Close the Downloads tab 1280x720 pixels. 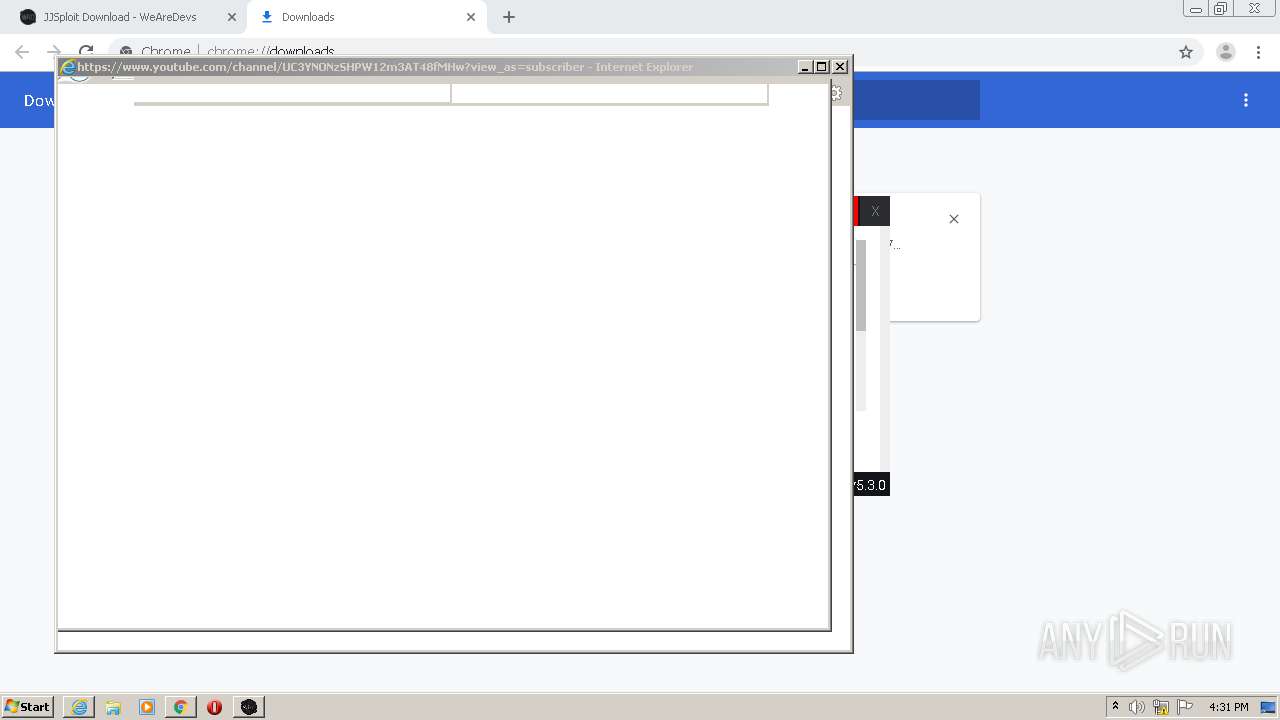click(471, 17)
